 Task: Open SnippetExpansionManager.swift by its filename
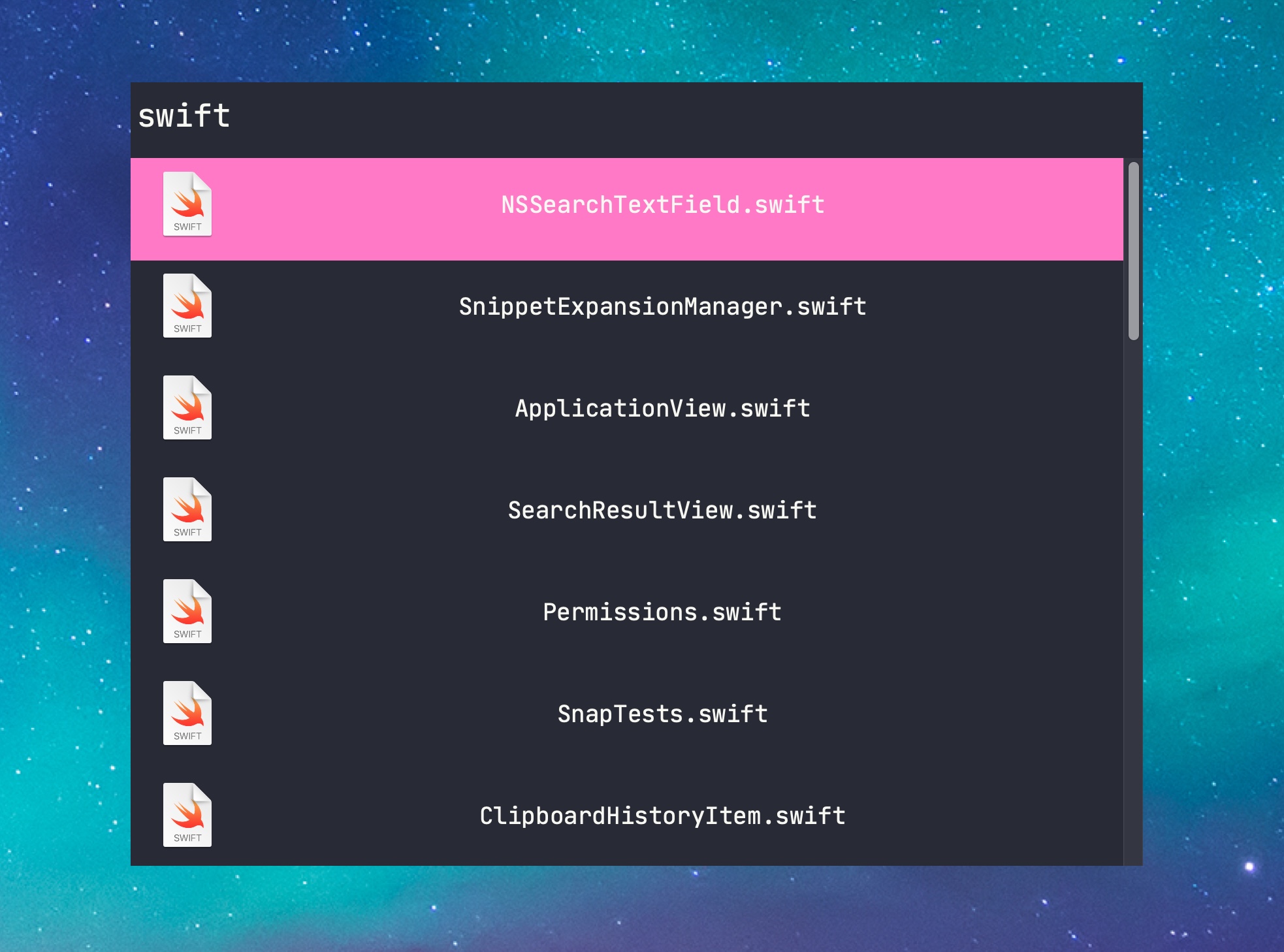pos(662,307)
